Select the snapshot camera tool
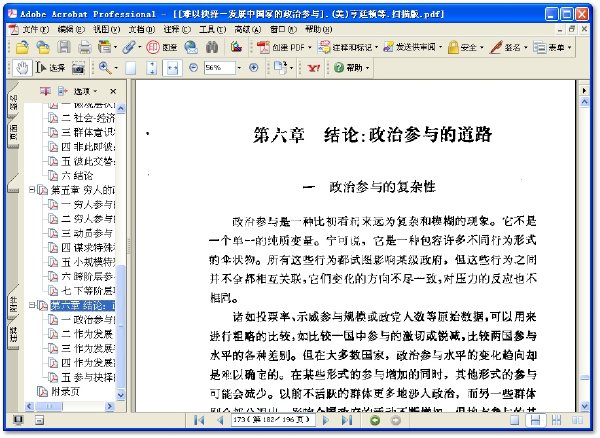This screenshot has height=438, width=600. (78, 68)
